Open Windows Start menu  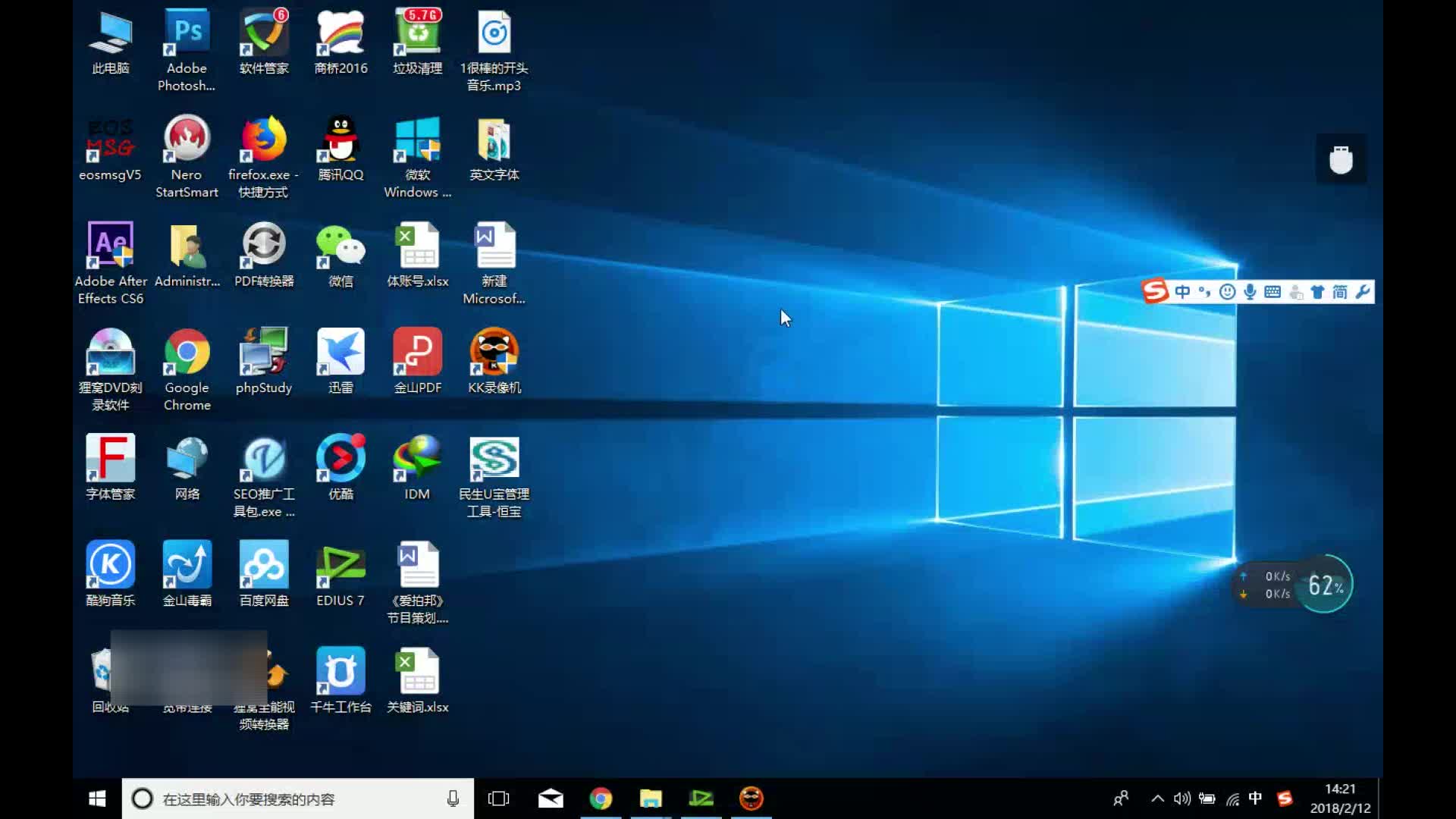pos(97,799)
